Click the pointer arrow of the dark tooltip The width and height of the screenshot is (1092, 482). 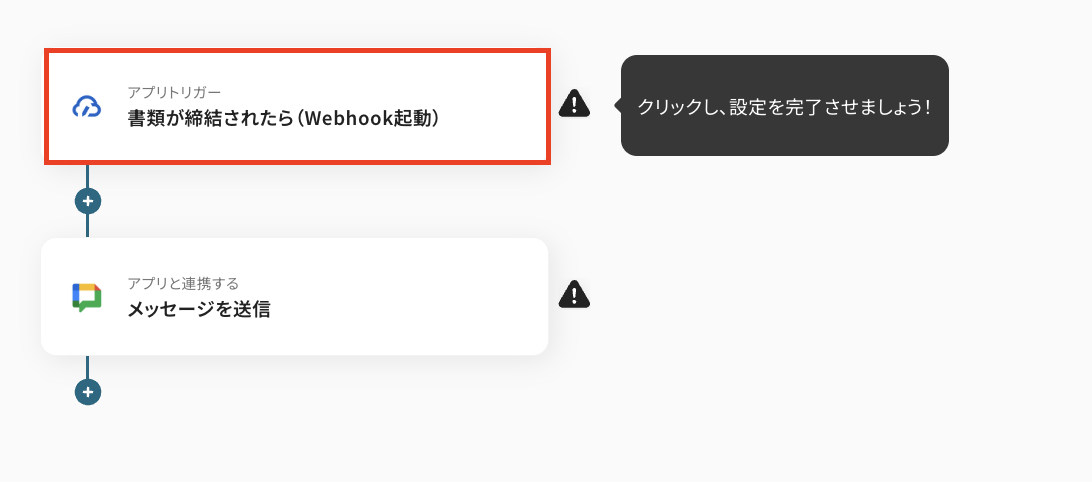point(617,105)
